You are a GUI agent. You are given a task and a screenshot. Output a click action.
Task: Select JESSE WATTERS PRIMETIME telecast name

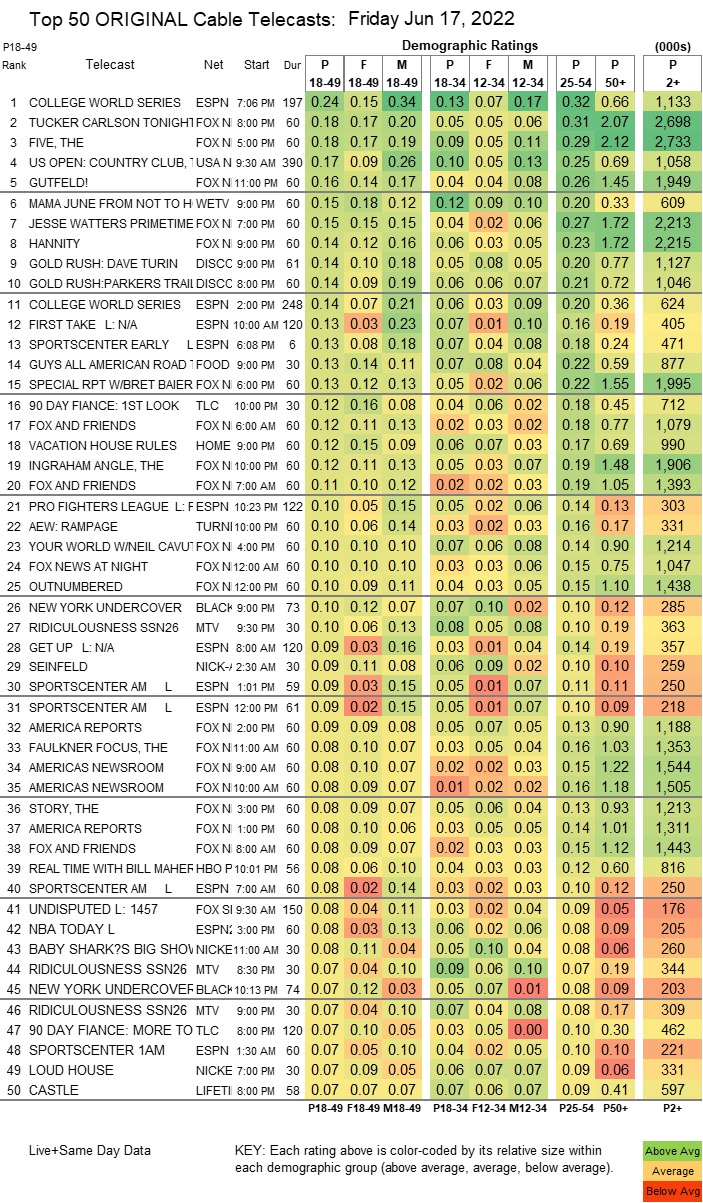pyautogui.click(x=110, y=223)
